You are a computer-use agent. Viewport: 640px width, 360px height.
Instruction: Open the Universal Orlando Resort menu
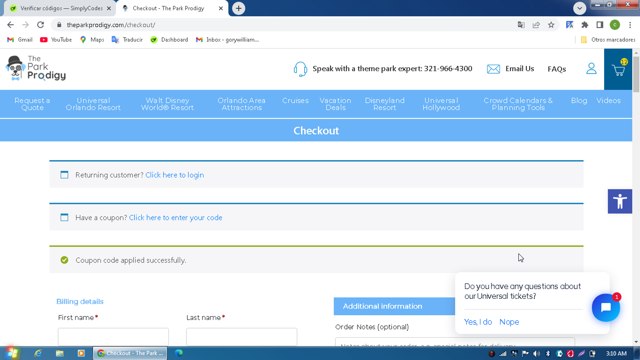coord(93,104)
